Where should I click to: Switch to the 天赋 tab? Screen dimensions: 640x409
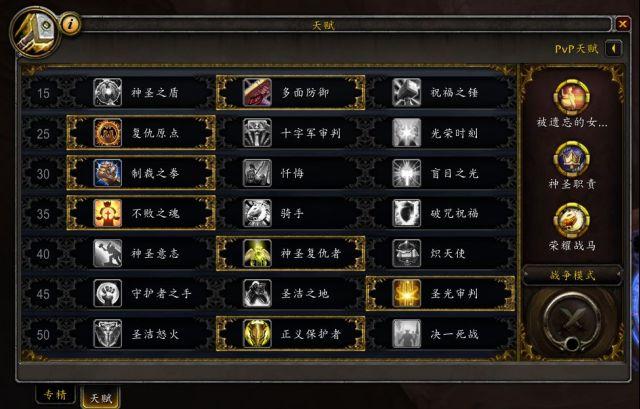click(100, 397)
